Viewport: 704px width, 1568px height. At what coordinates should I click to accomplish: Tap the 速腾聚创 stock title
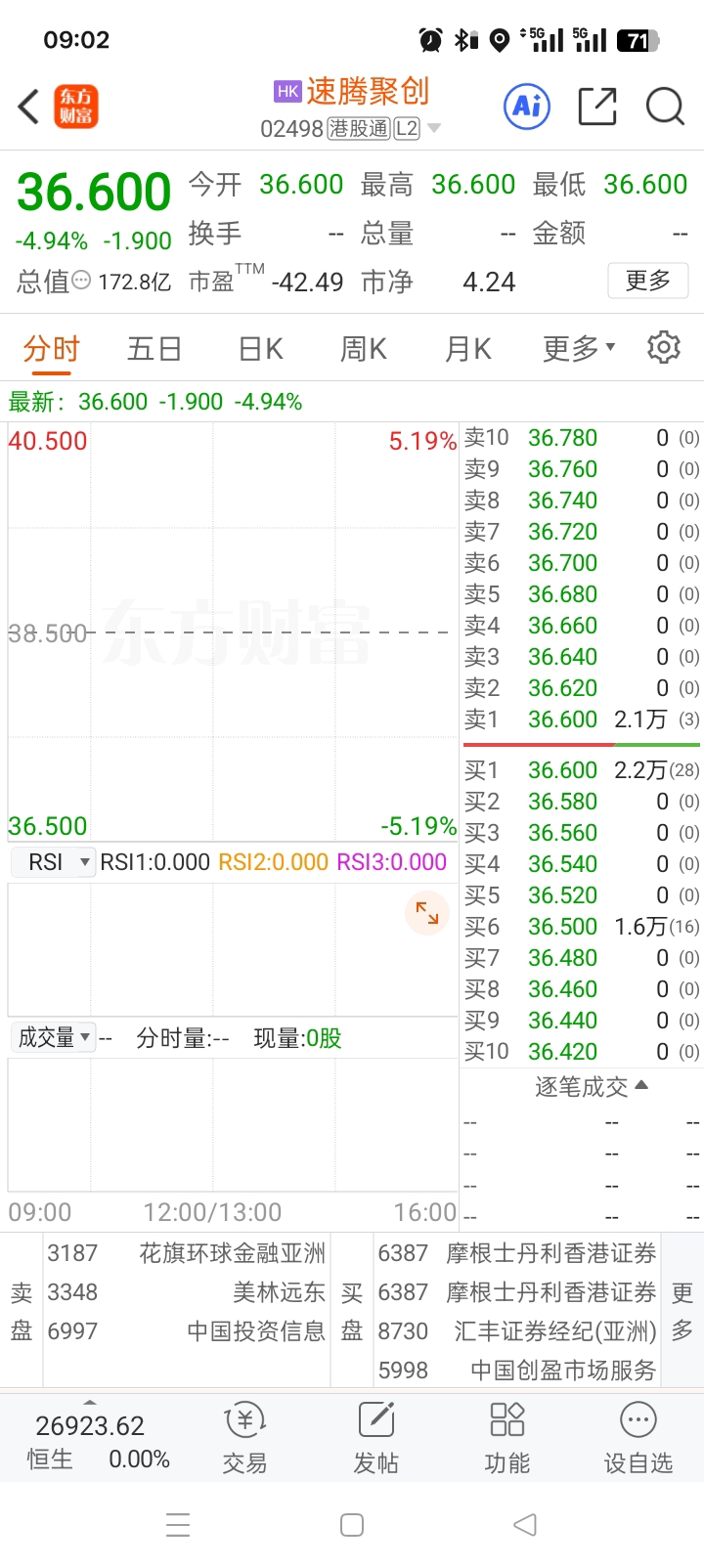pyautogui.click(x=368, y=91)
